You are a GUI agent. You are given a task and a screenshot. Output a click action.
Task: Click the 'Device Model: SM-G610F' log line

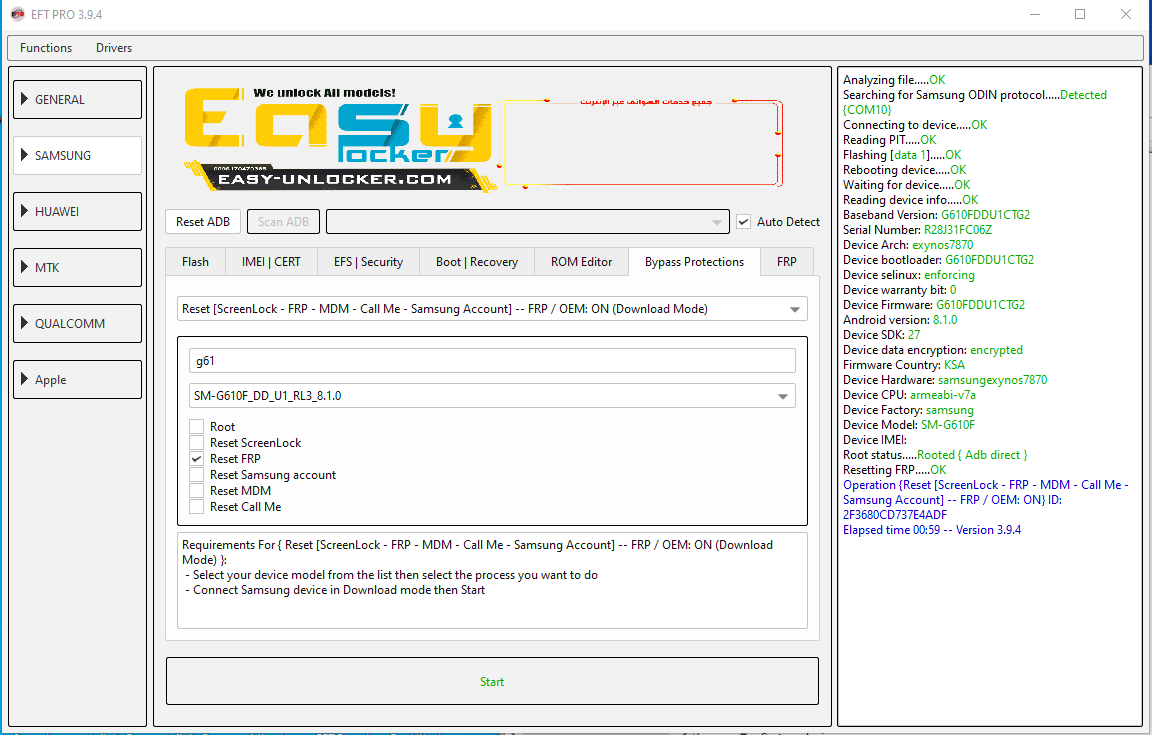[x=909, y=425]
